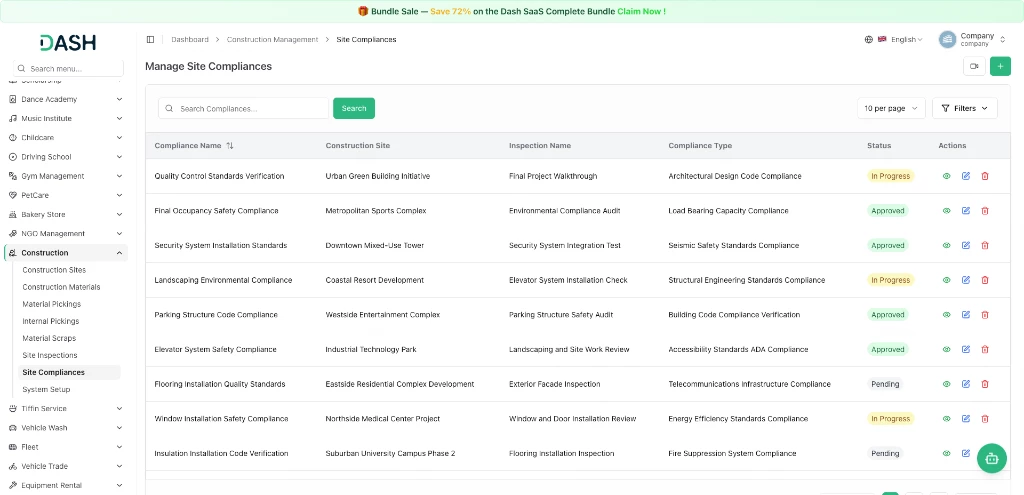Focus the Search Compliances input field

point(244,108)
